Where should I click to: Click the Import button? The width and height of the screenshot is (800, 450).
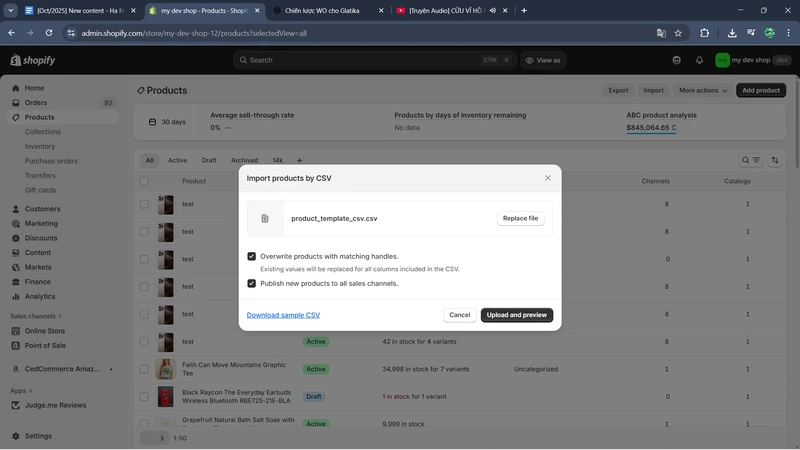click(x=654, y=90)
